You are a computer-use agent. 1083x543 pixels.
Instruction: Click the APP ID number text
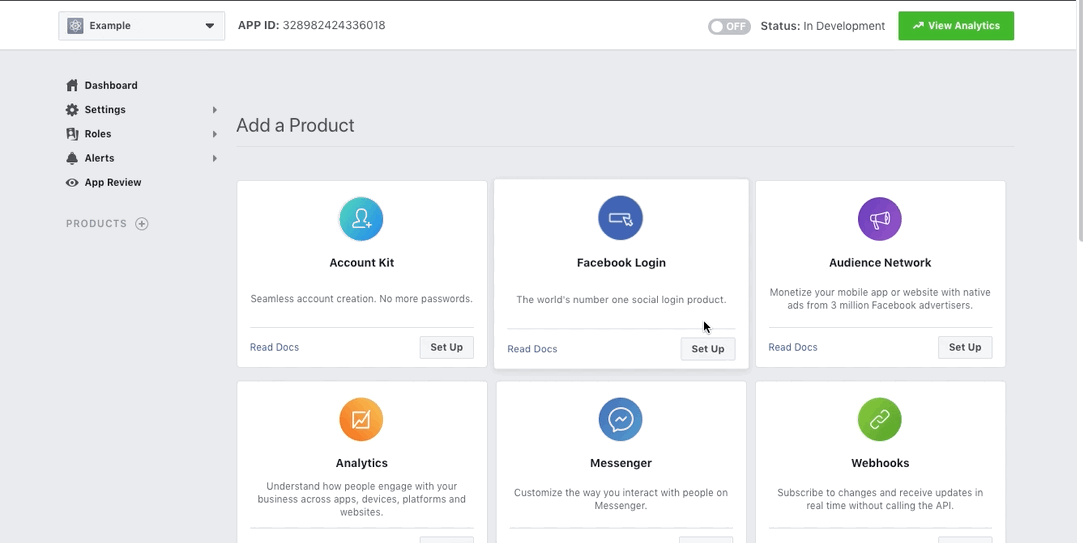(x=334, y=26)
